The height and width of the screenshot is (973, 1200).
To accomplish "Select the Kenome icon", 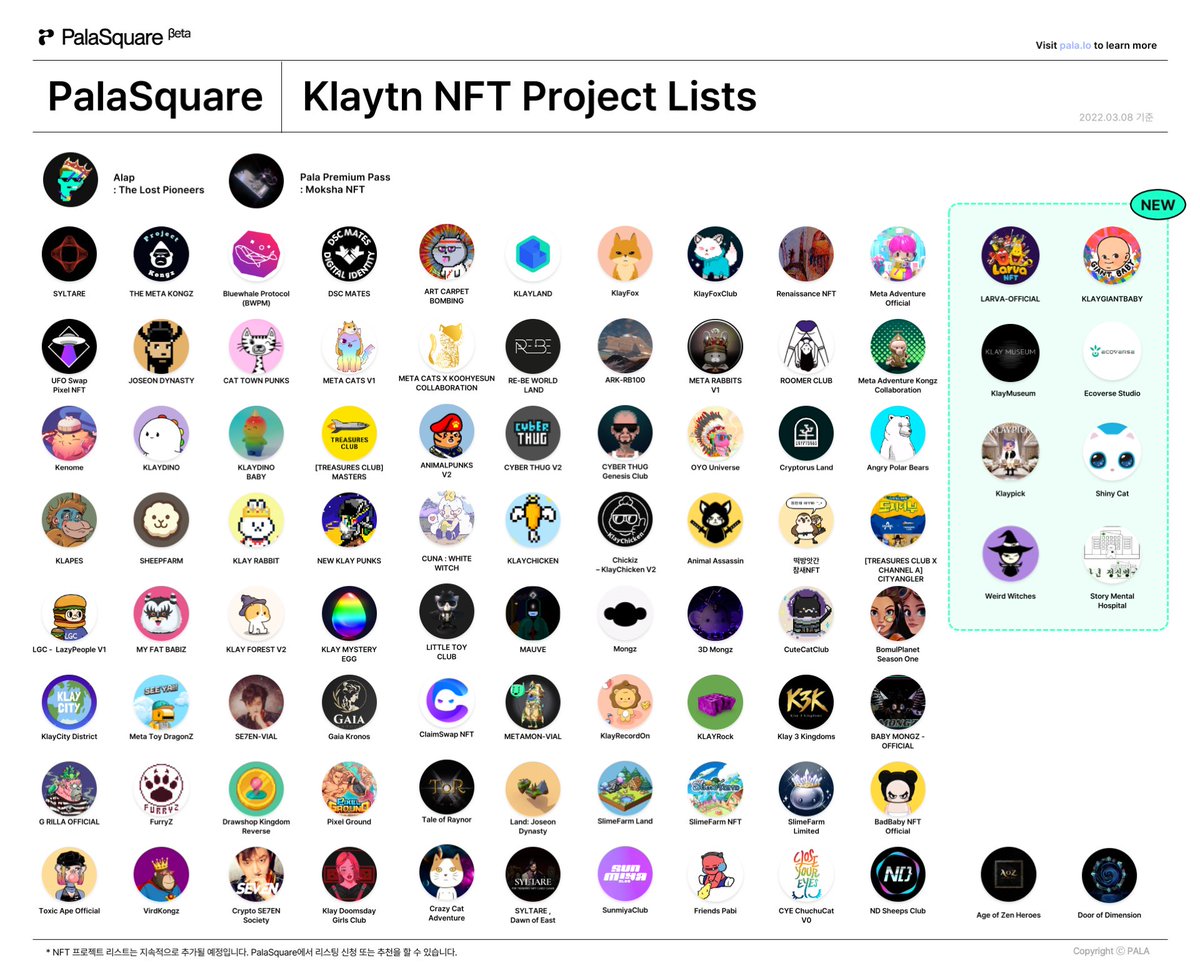I will 69,434.
